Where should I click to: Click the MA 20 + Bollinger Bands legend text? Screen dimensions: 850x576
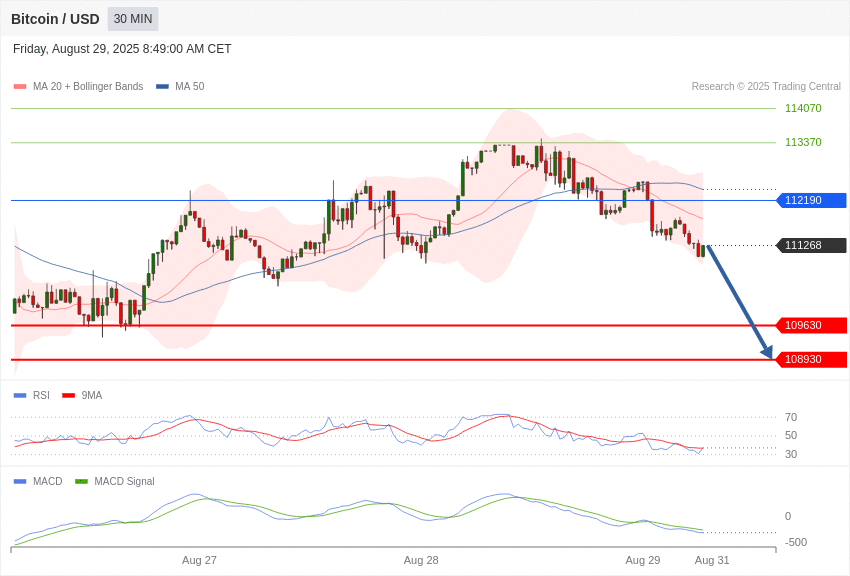pyautogui.click(x=88, y=87)
